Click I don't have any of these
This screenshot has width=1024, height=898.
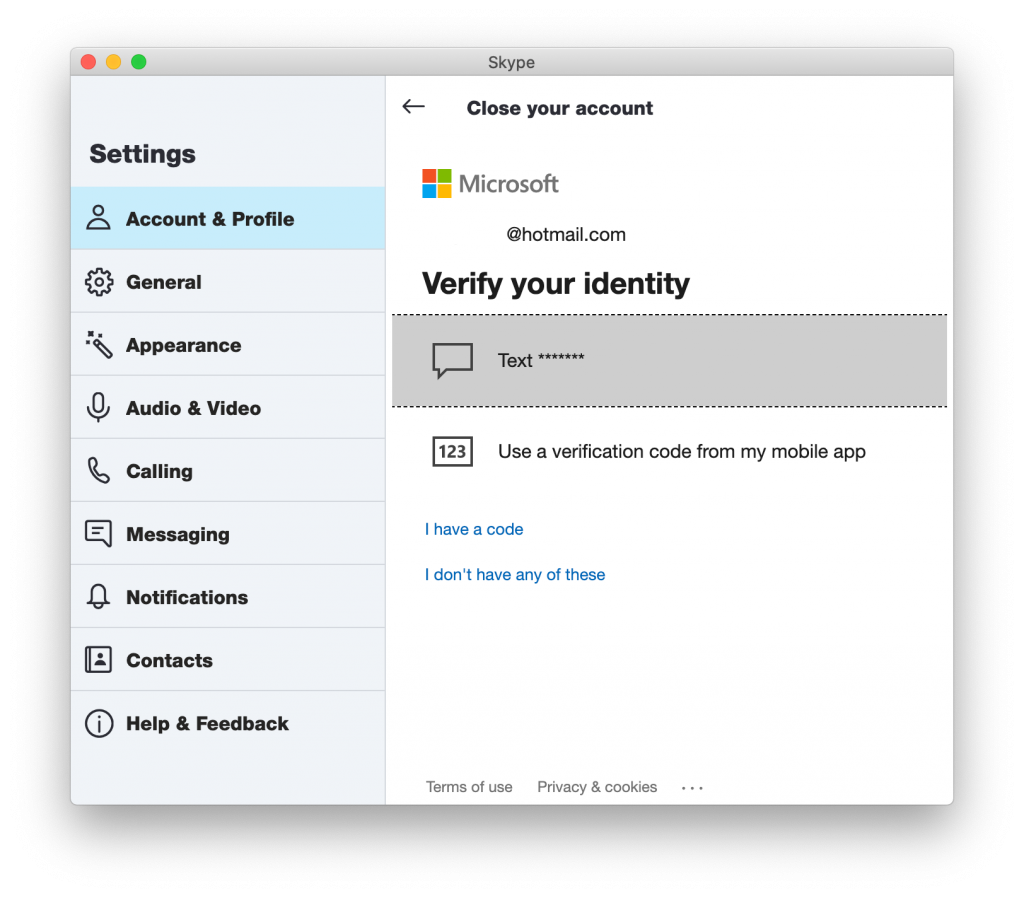coord(515,575)
